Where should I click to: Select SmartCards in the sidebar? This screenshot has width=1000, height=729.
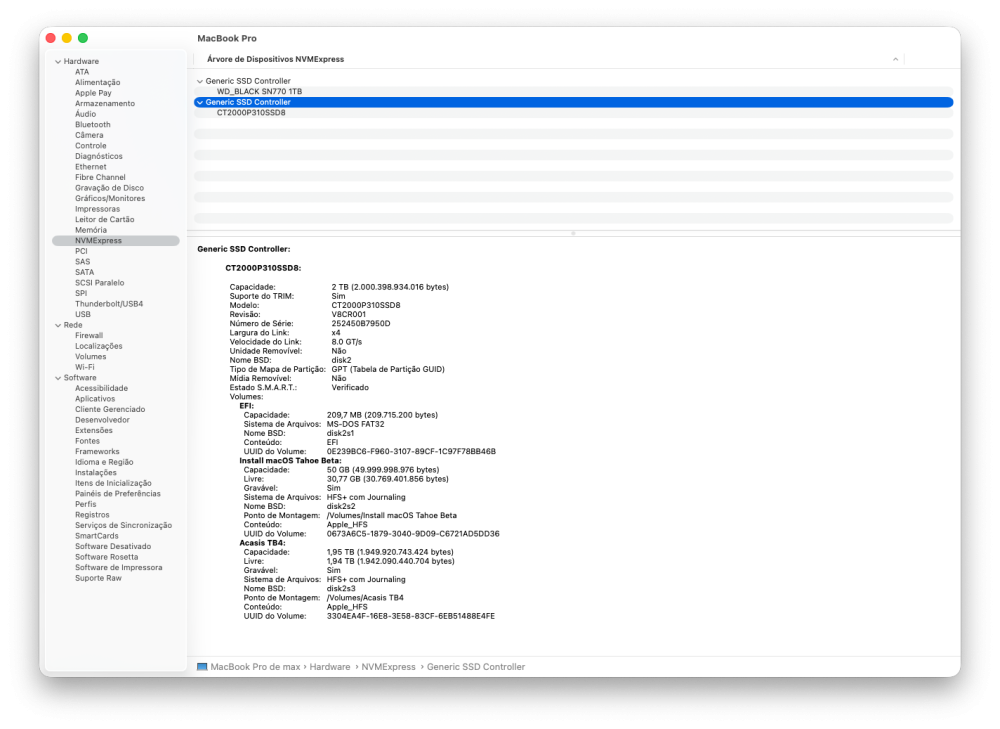96,536
